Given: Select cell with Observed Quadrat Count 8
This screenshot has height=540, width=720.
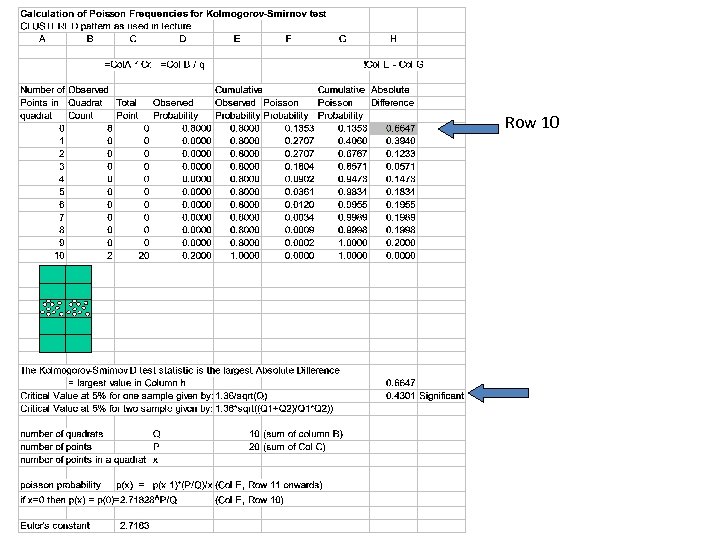Looking at the screenshot, I should (x=90, y=129).
